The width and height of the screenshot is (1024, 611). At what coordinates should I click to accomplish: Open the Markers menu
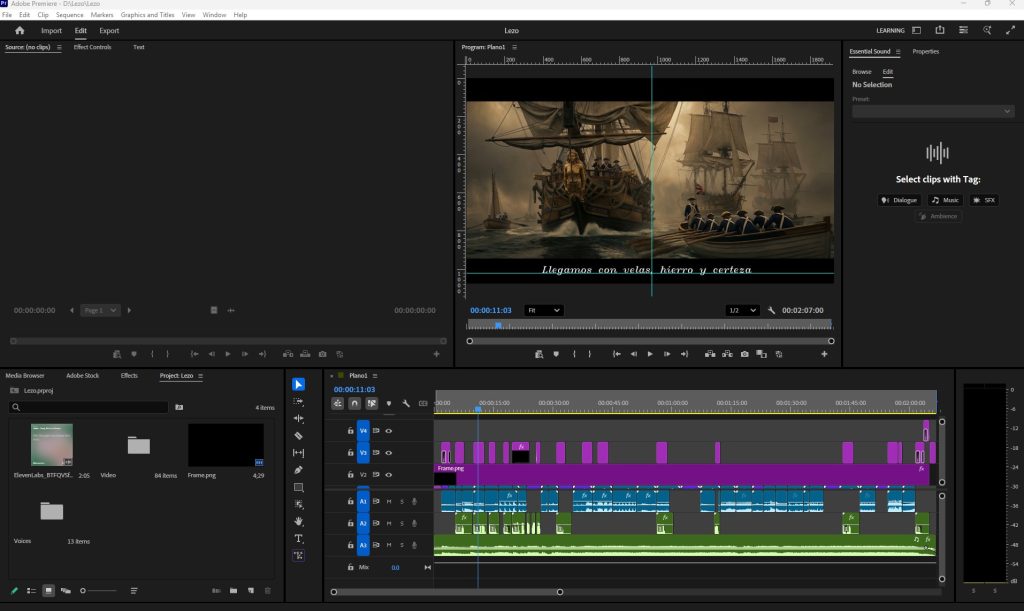pos(101,14)
